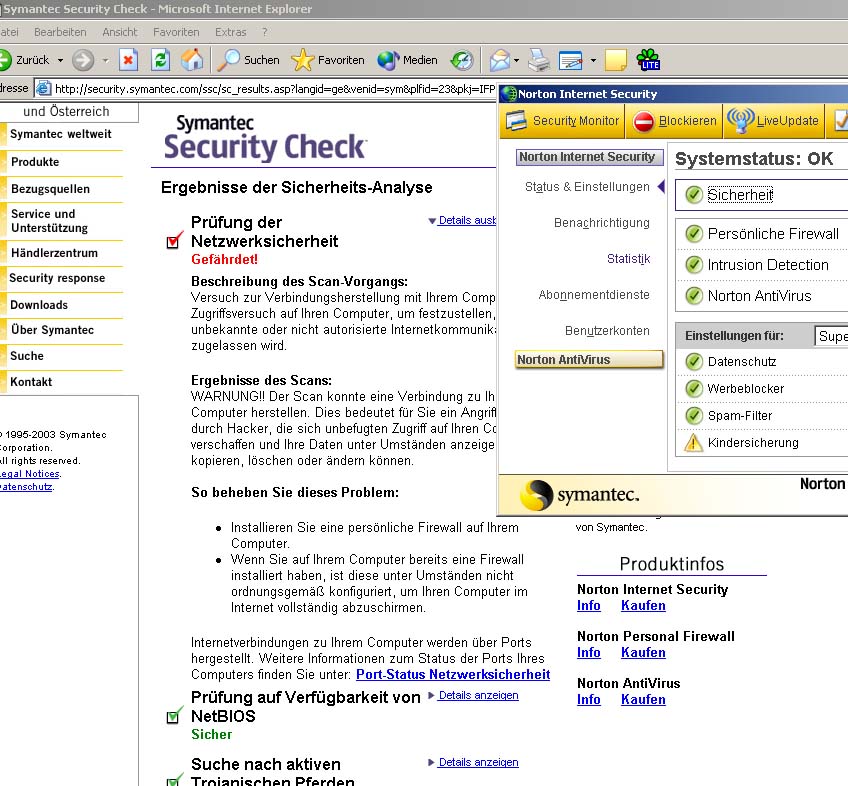Screen dimensions: 848x786
Task: Open the Favoriten menu in menu bar
Action: 176,32
